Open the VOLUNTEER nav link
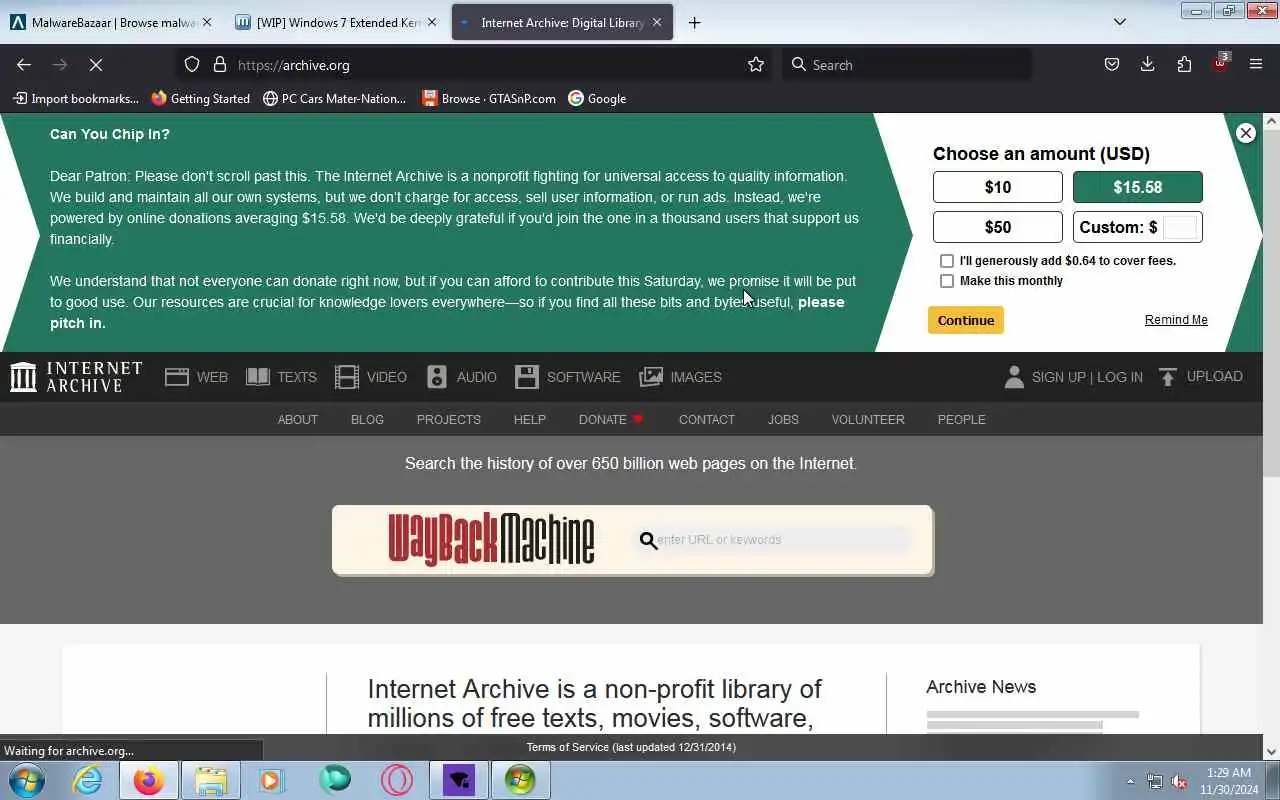Viewport: 1280px width, 800px height. (x=868, y=420)
